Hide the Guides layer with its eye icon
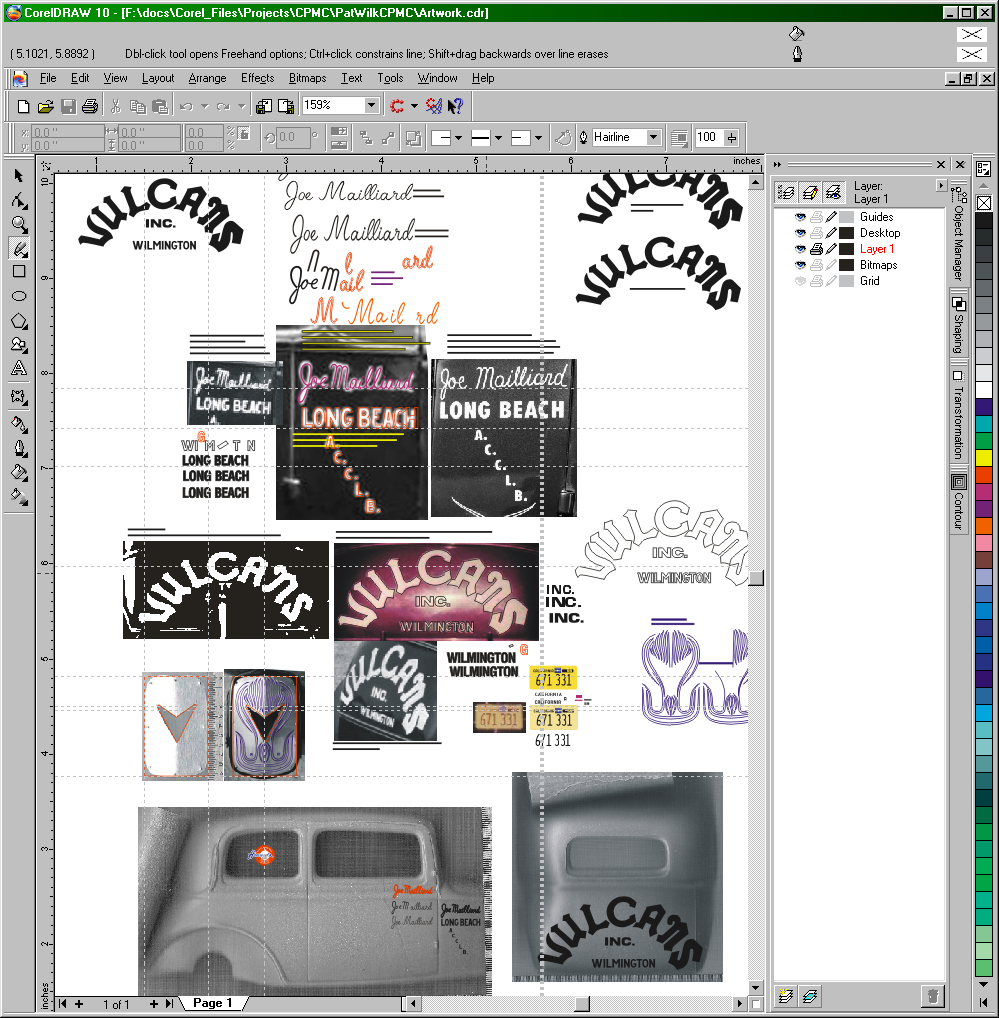The width and height of the screenshot is (999, 1018). pos(800,217)
